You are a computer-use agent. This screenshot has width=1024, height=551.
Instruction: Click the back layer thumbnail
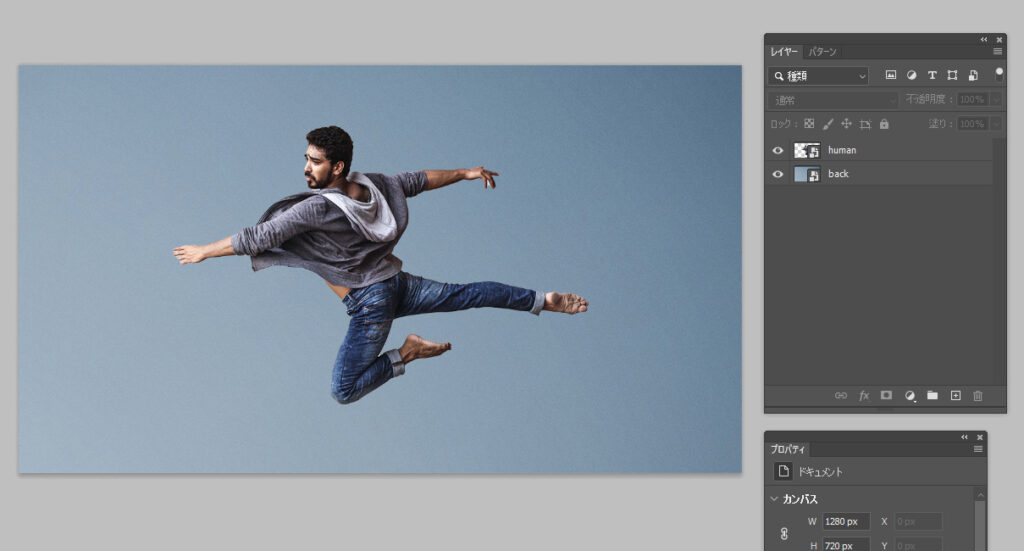(x=806, y=174)
